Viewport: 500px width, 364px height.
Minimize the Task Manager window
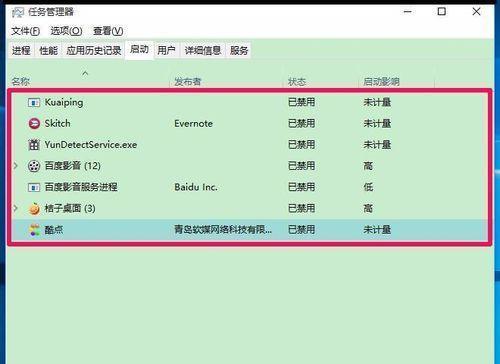[x=408, y=12]
